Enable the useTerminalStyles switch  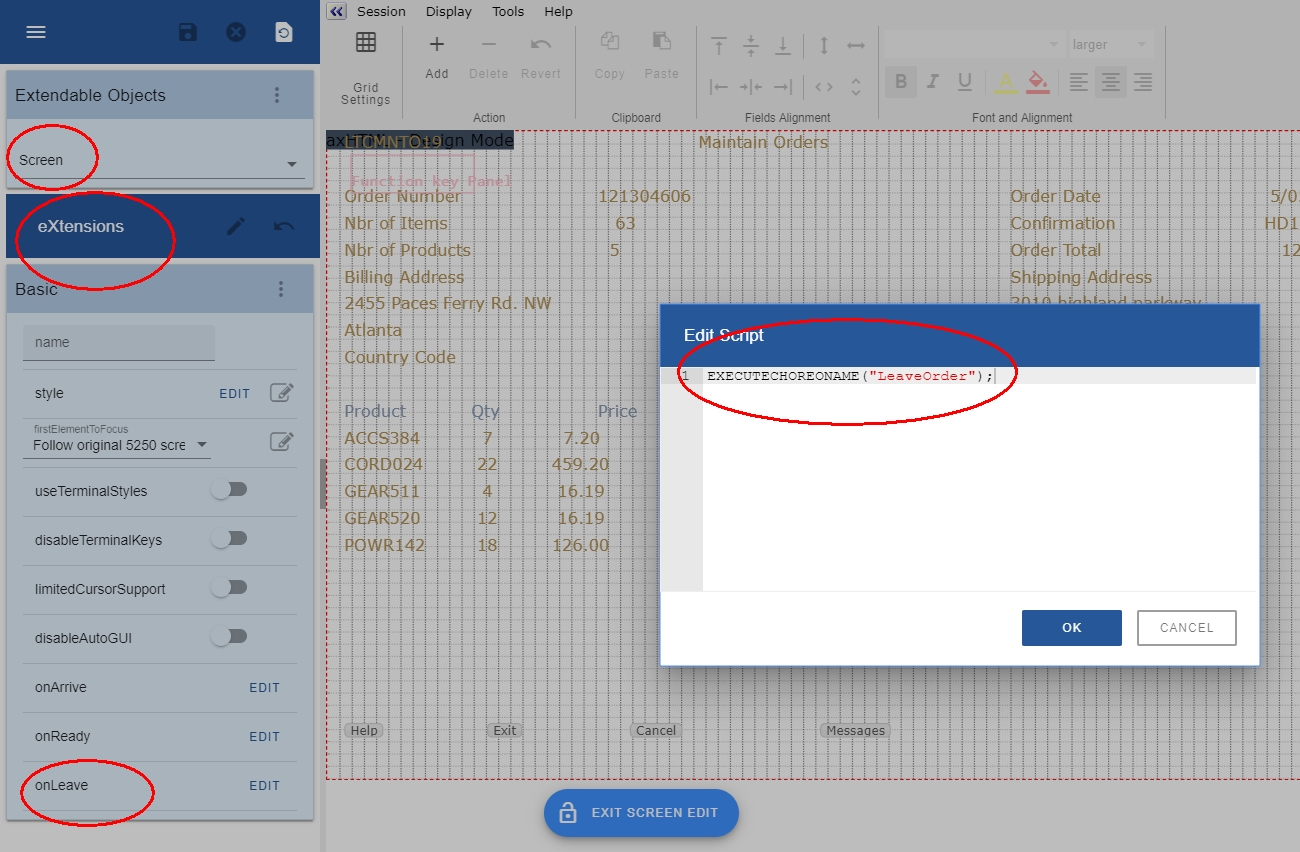[x=229, y=490]
